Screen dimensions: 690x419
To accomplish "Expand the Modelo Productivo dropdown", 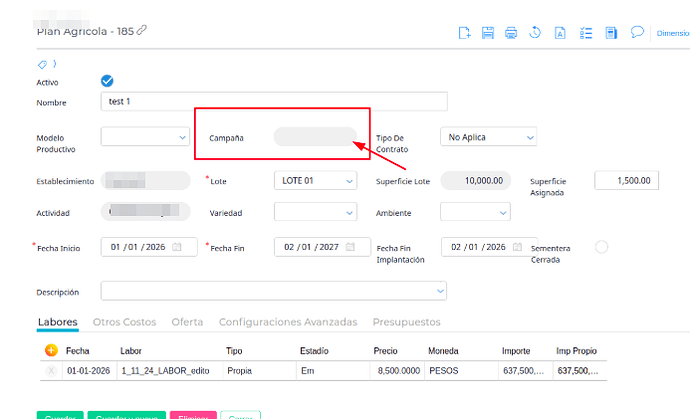I will tap(145, 137).
